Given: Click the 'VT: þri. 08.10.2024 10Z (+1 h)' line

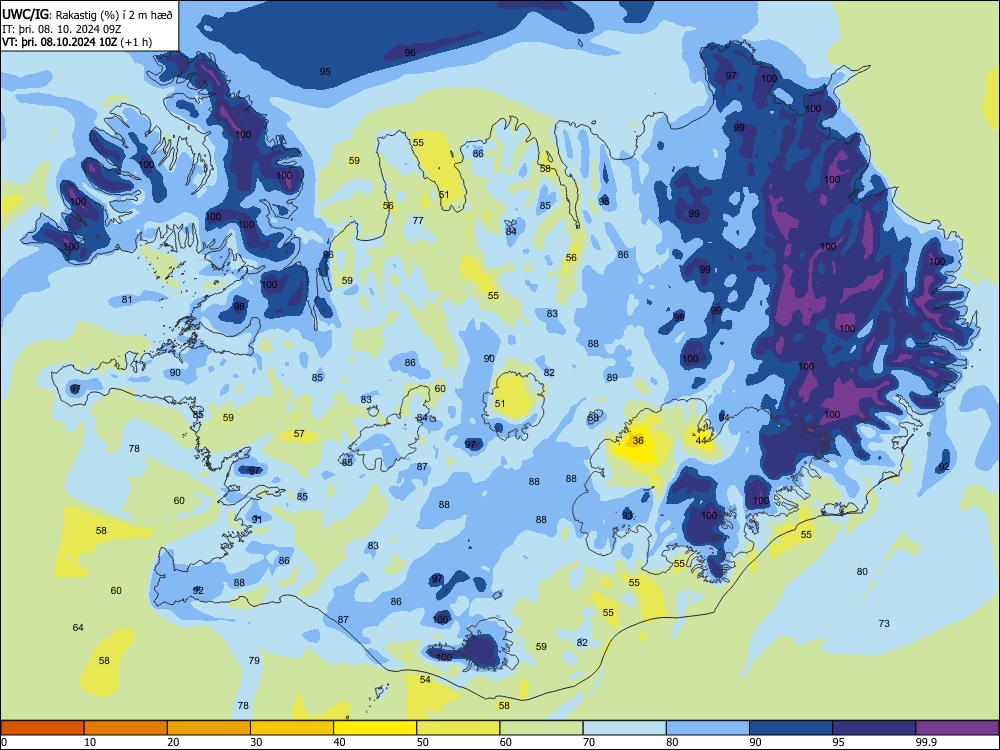Looking at the screenshot, I should click(77, 42).
